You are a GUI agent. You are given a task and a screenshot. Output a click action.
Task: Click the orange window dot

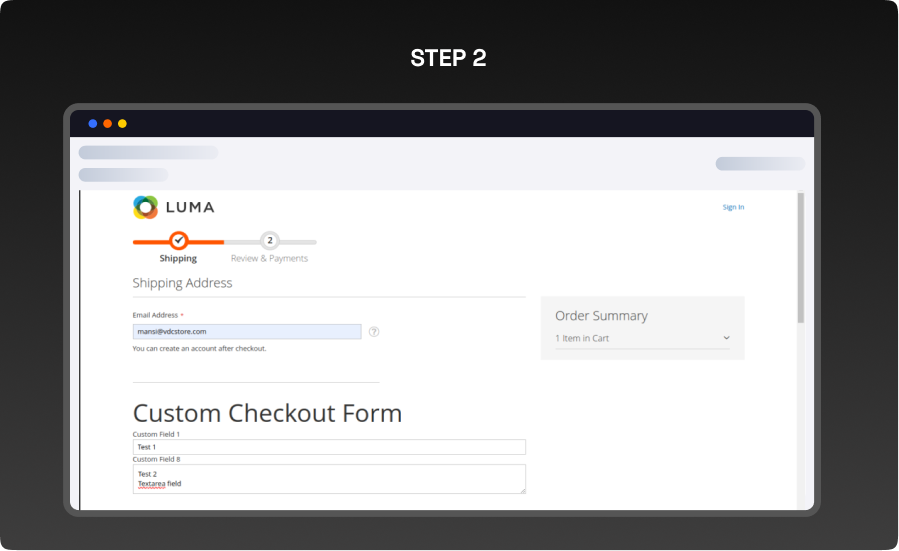(107, 124)
